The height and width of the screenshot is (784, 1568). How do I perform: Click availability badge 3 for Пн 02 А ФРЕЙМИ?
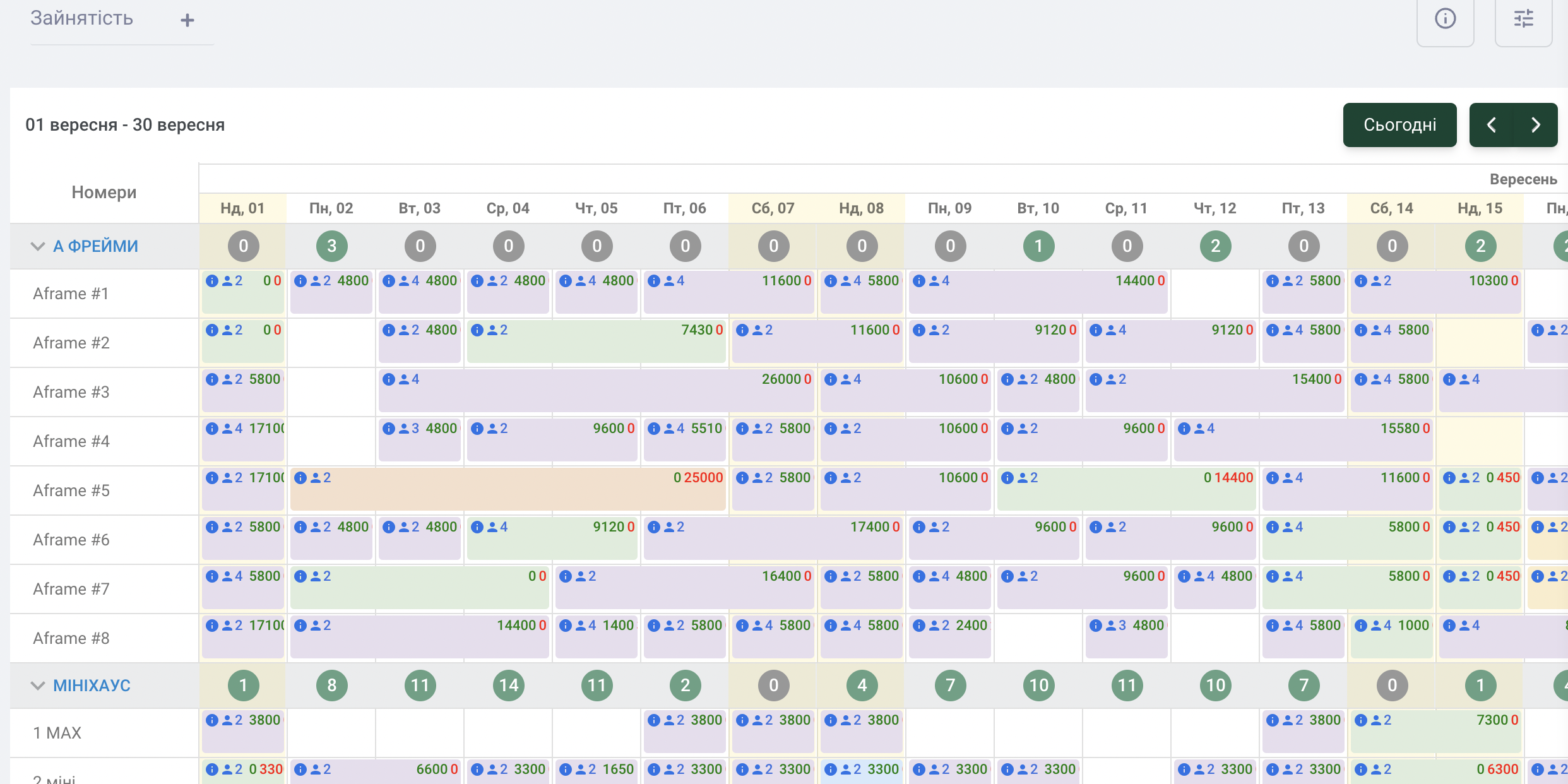pyautogui.click(x=331, y=246)
